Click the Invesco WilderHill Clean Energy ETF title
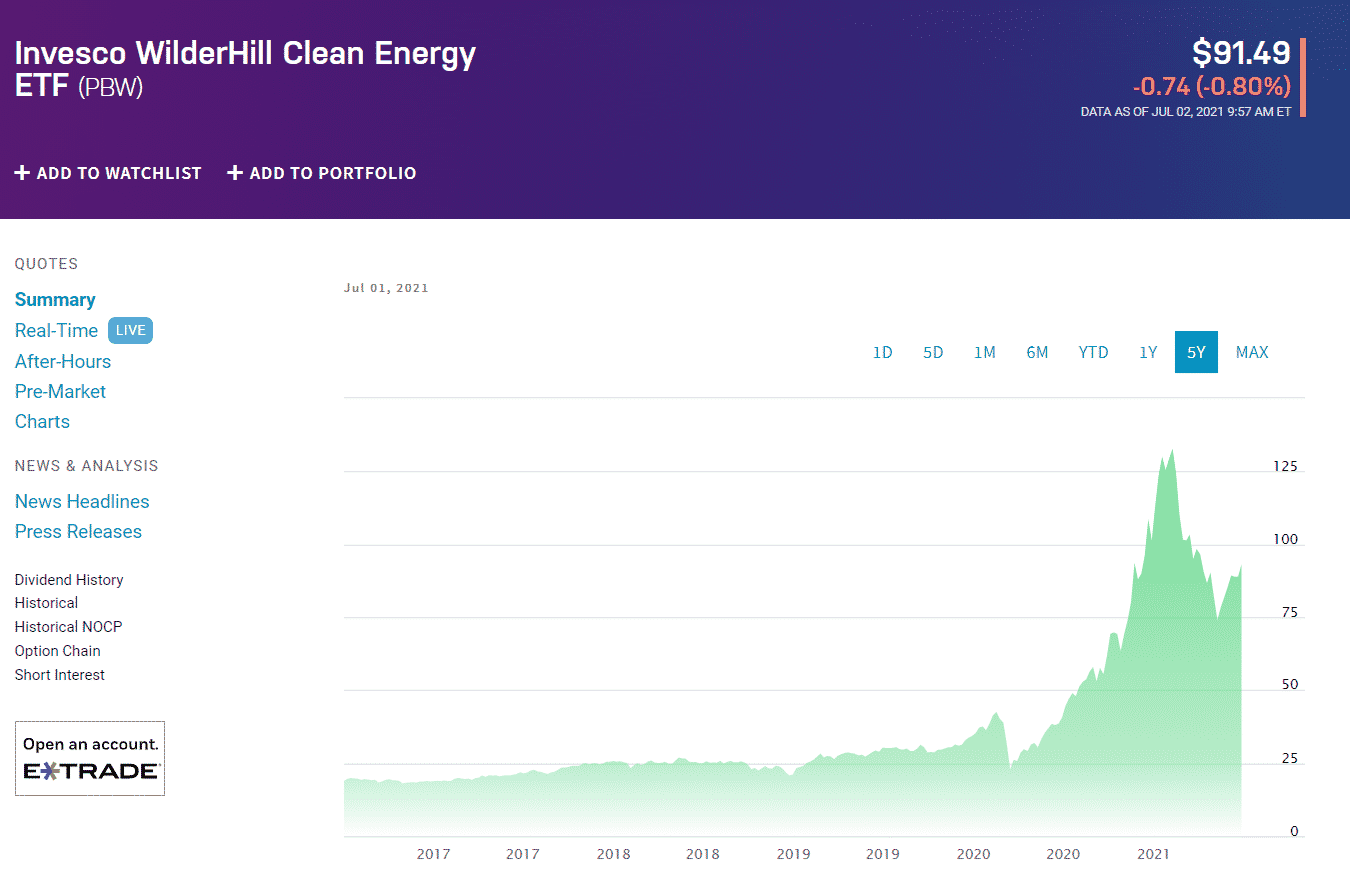 (x=245, y=69)
